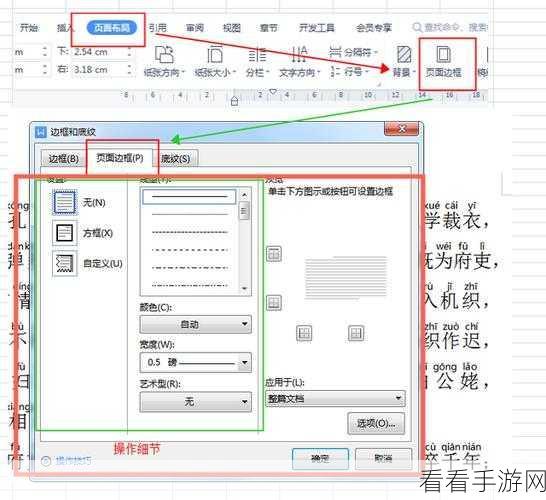The height and width of the screenshot is (500, 546).
Task: Open the 底纹(S) shading tab
Action: point(176,159)
